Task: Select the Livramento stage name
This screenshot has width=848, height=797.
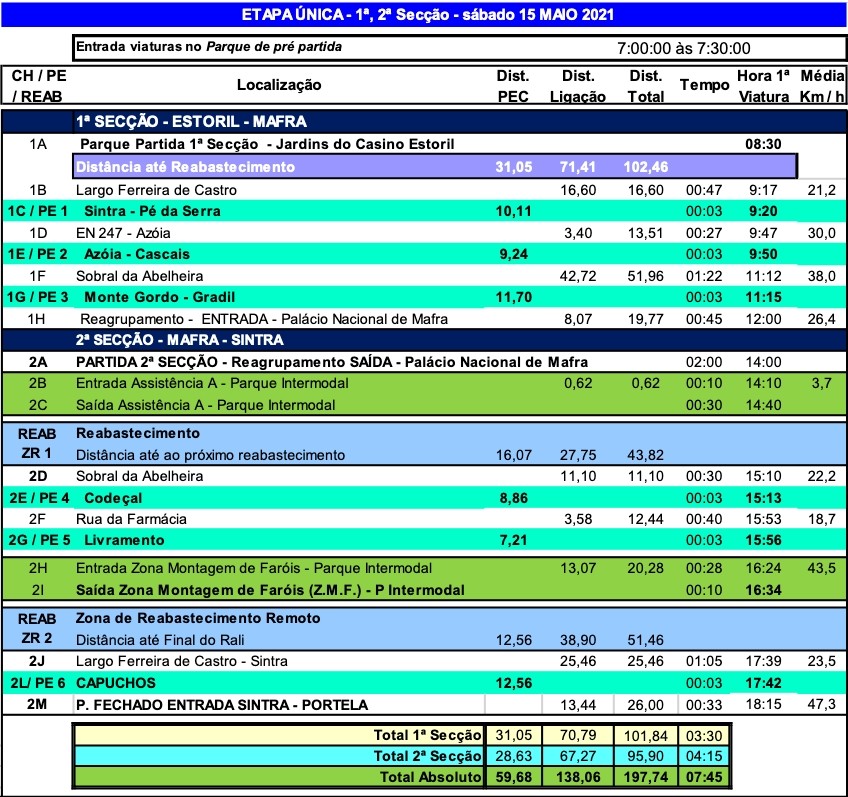Action: (x=124, y=540)
